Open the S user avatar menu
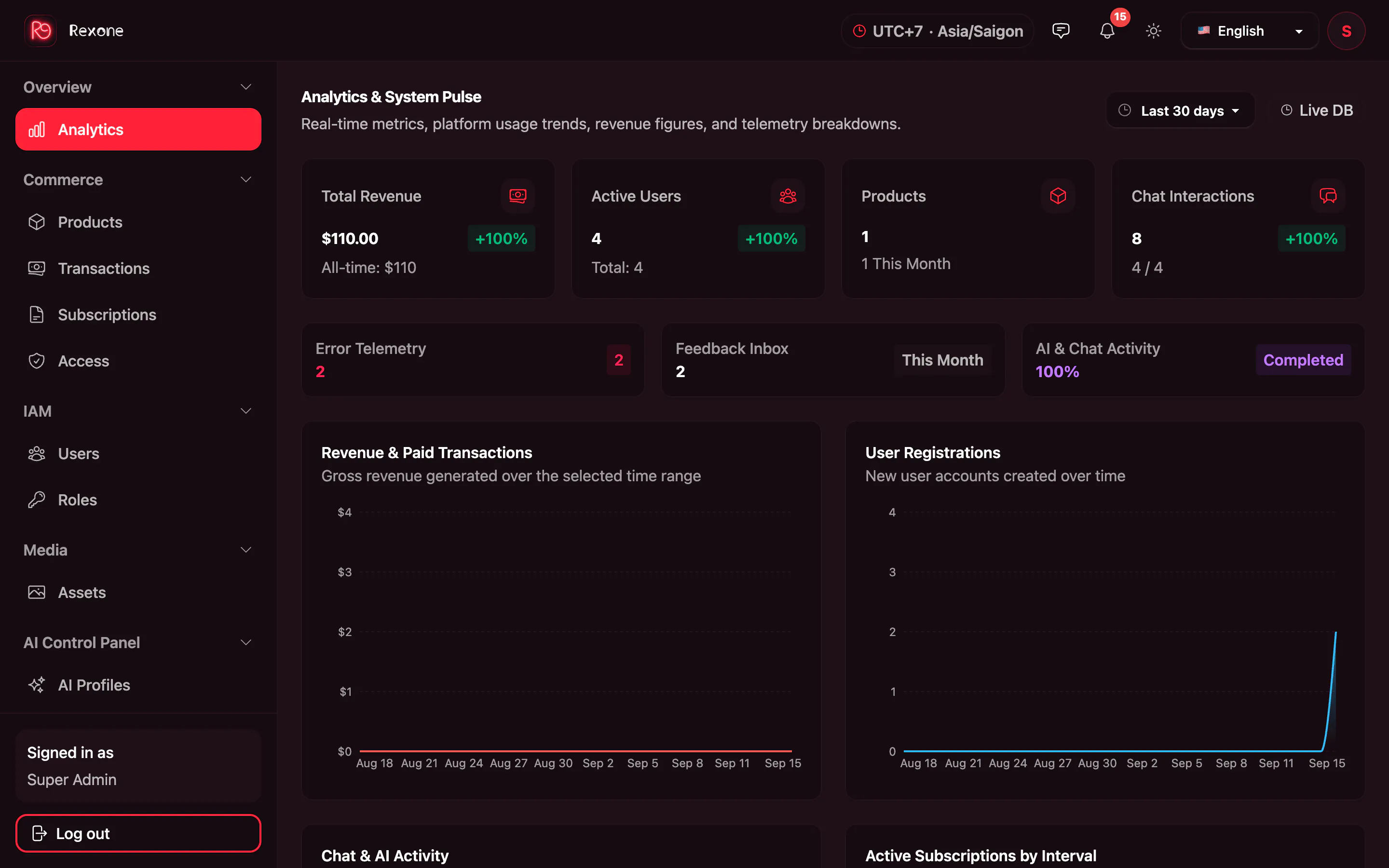 click(1346, 31)
